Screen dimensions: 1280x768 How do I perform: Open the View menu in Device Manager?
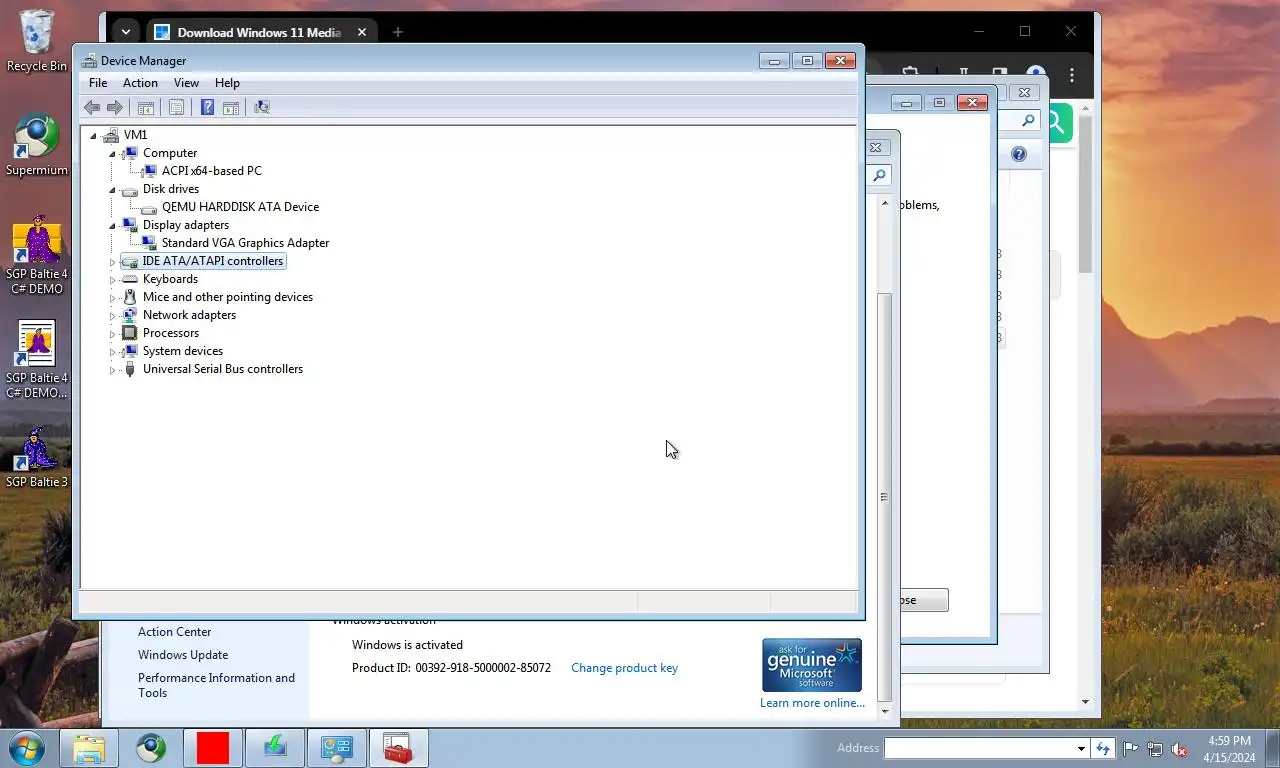pos(186,83)
